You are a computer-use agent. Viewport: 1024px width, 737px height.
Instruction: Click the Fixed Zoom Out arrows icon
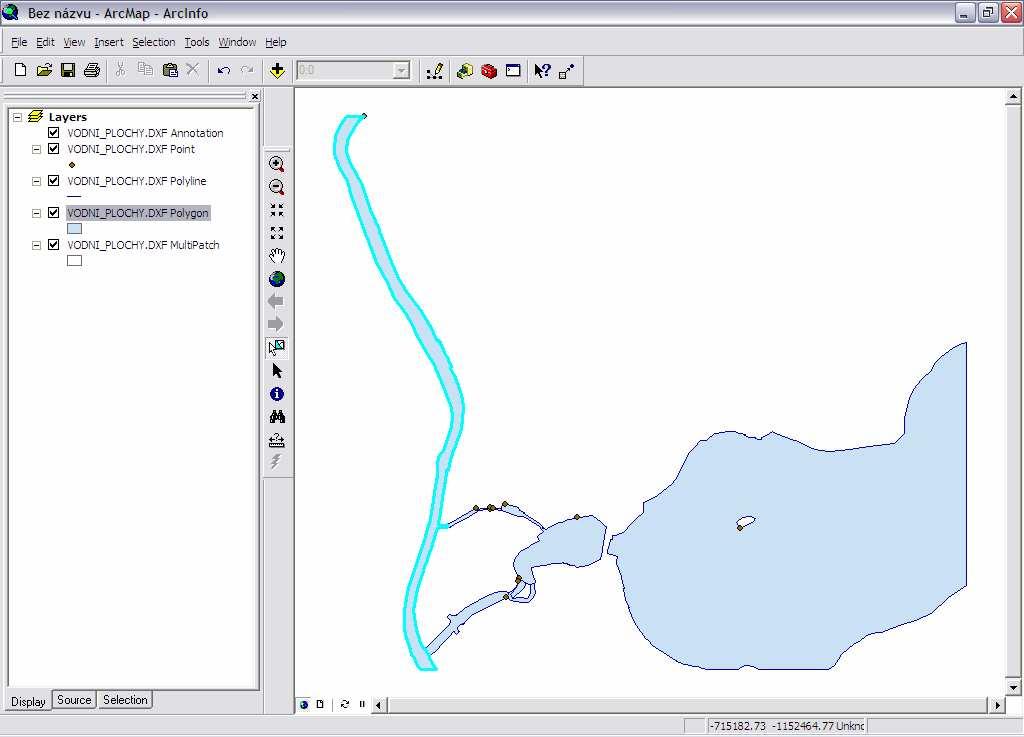tap(277, 233)
